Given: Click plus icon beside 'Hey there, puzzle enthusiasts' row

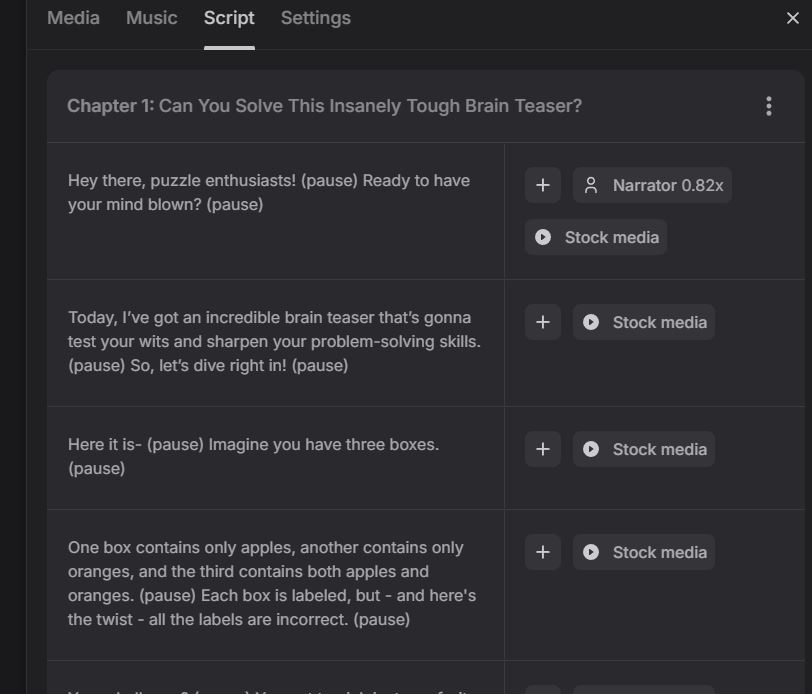Looking at the screenshot, I should coord(543,185).
